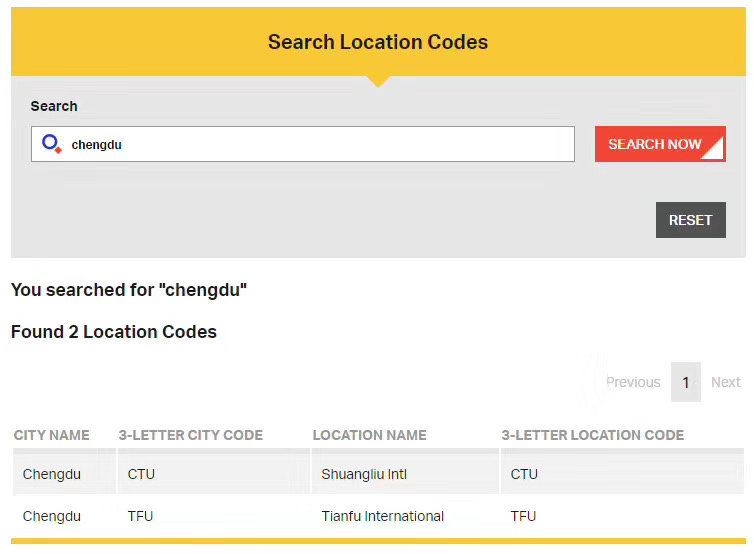
Task: Click Chengdu in the second row
Action: [52, 516]
